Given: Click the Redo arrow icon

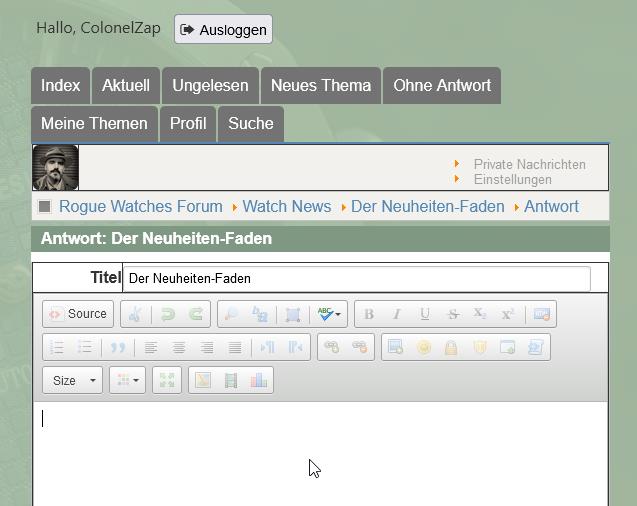Looking at the screenshot, I should [x=197, y=314].
